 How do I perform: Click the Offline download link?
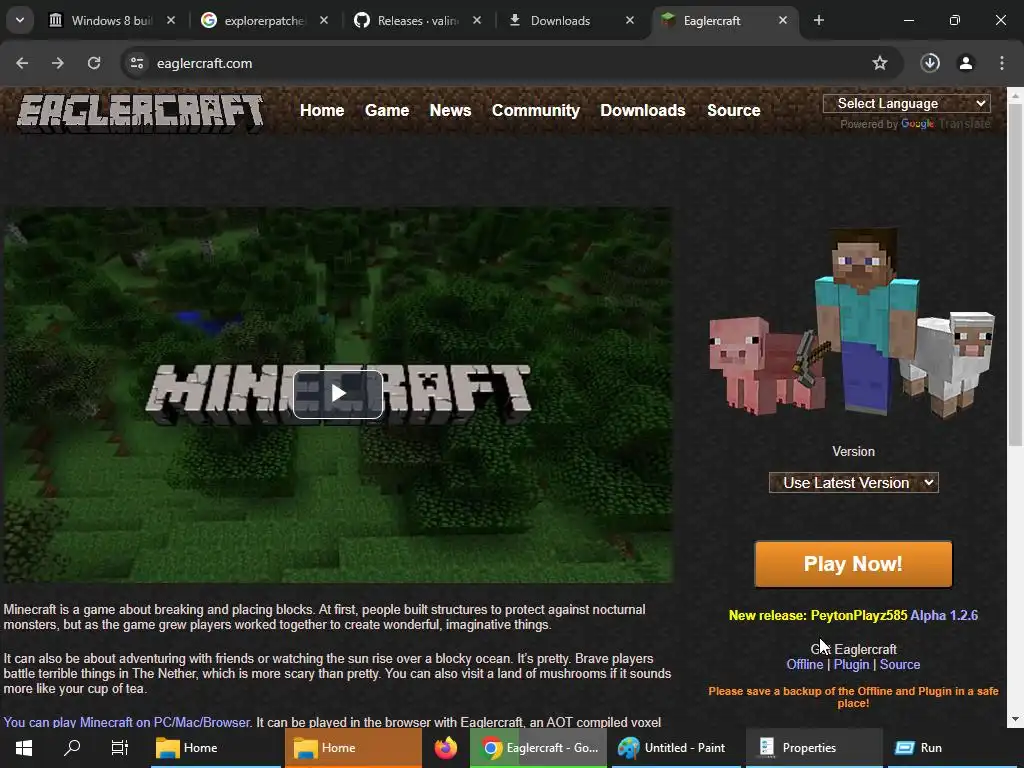tap(805, 664)
